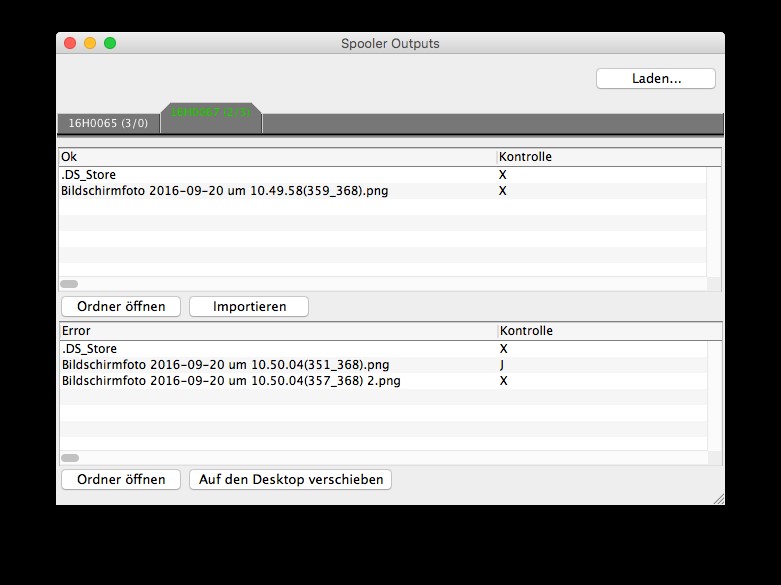This screenshot has width=781, height=585.
Task: Select Bildschirmfoto 10.49.58(359_368).png file row
Action: pos(225,191)
